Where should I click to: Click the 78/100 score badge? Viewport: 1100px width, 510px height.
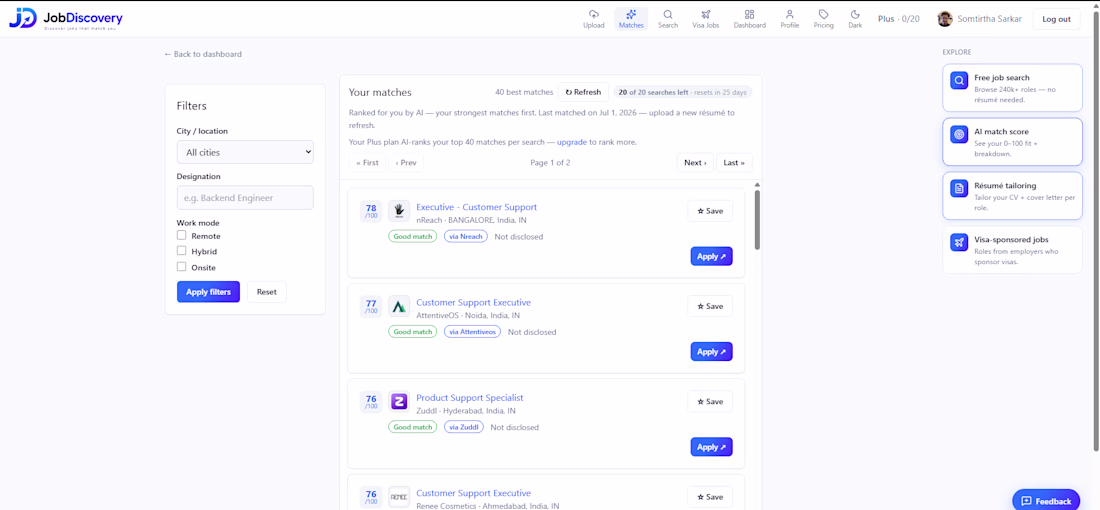[x=371, y=211]
